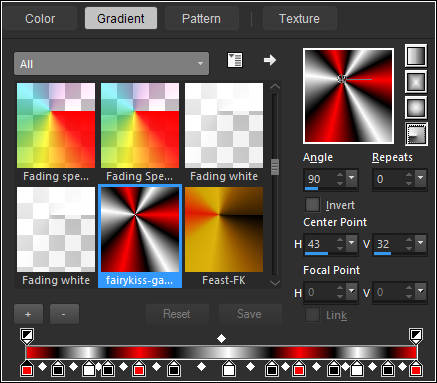Click the Center Point V field

389,244
